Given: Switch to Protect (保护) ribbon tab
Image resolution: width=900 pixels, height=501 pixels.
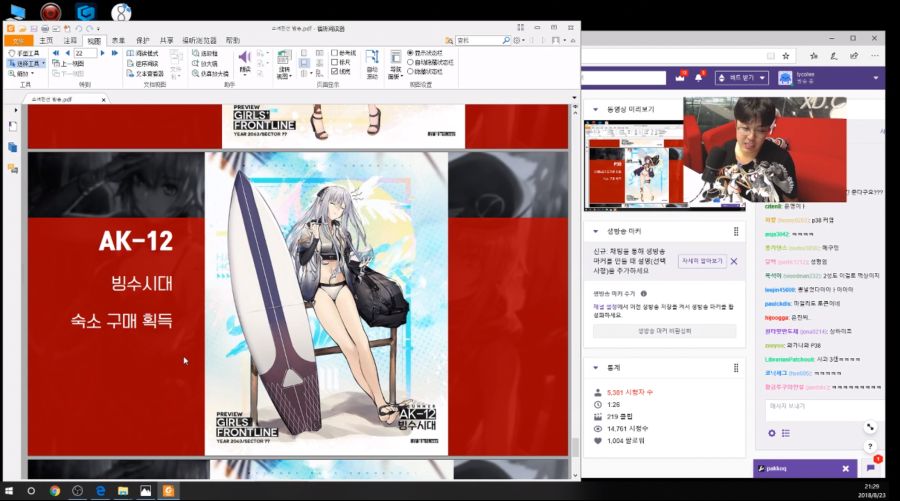Looking at the screenshot, I should click(142, 41).
